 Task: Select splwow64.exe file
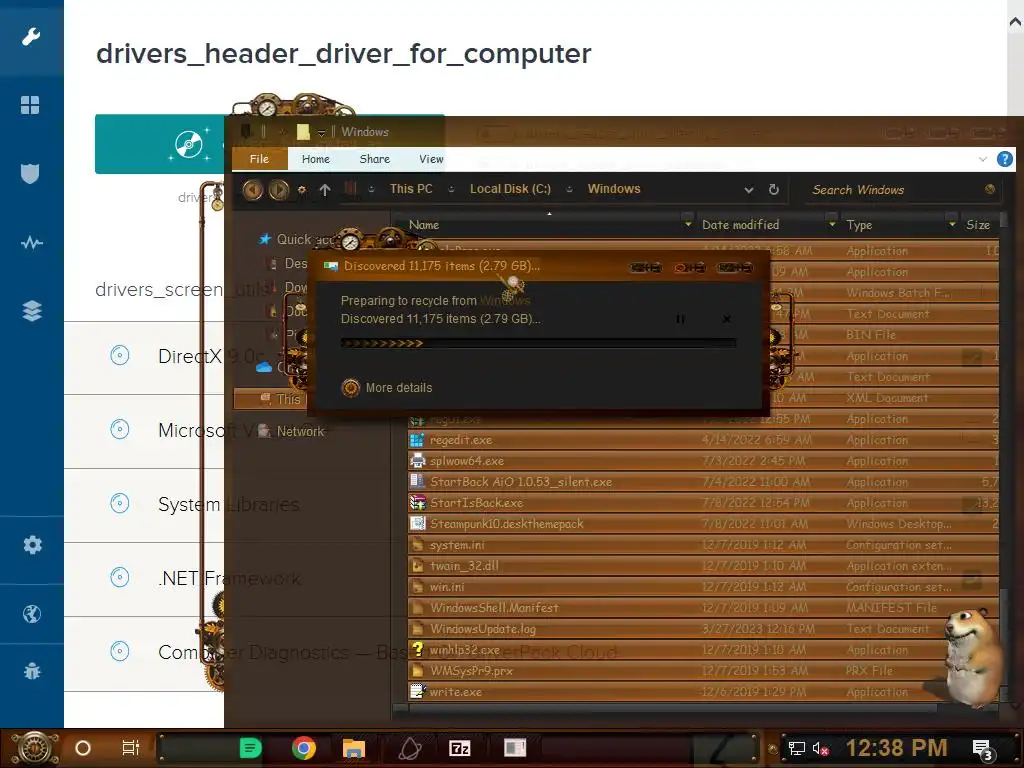(703, 461)
